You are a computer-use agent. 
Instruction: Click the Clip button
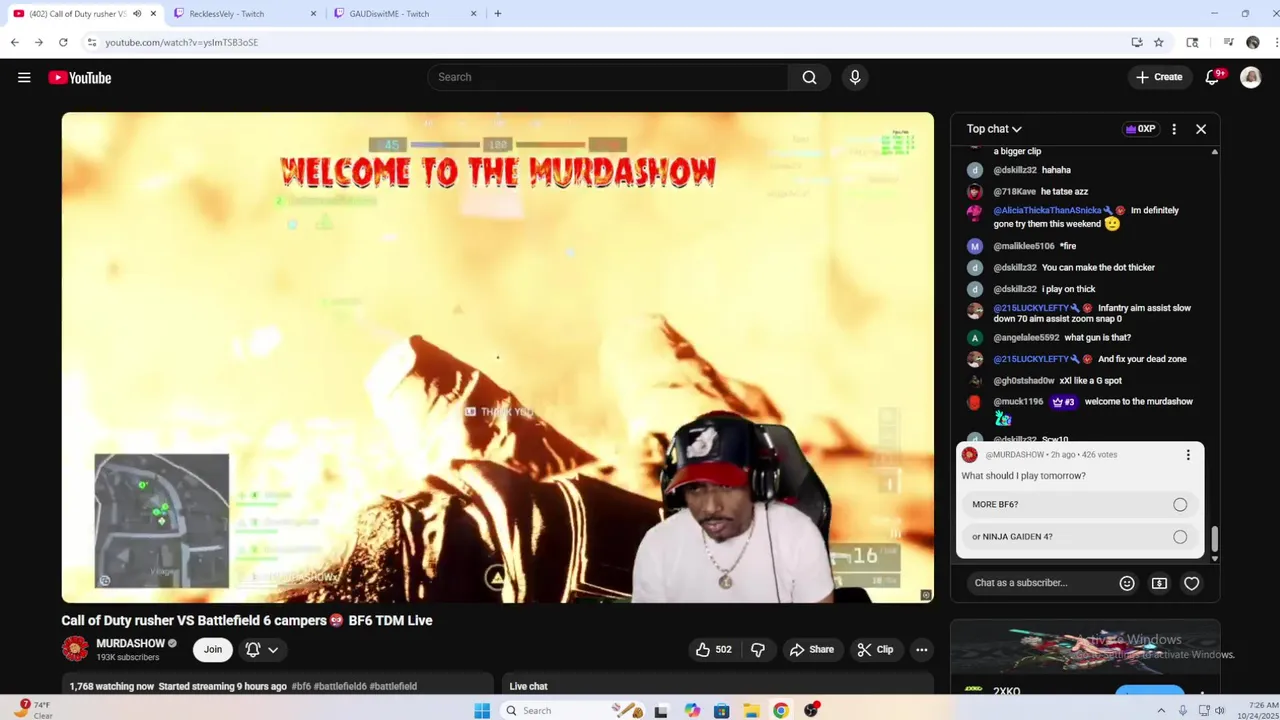(x=875, y=649)
